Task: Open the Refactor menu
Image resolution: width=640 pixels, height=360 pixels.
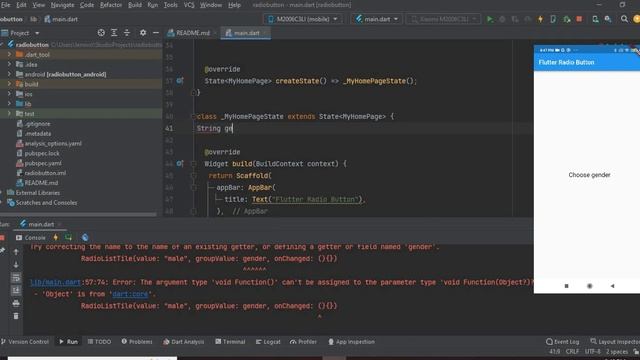Action: 111,5
